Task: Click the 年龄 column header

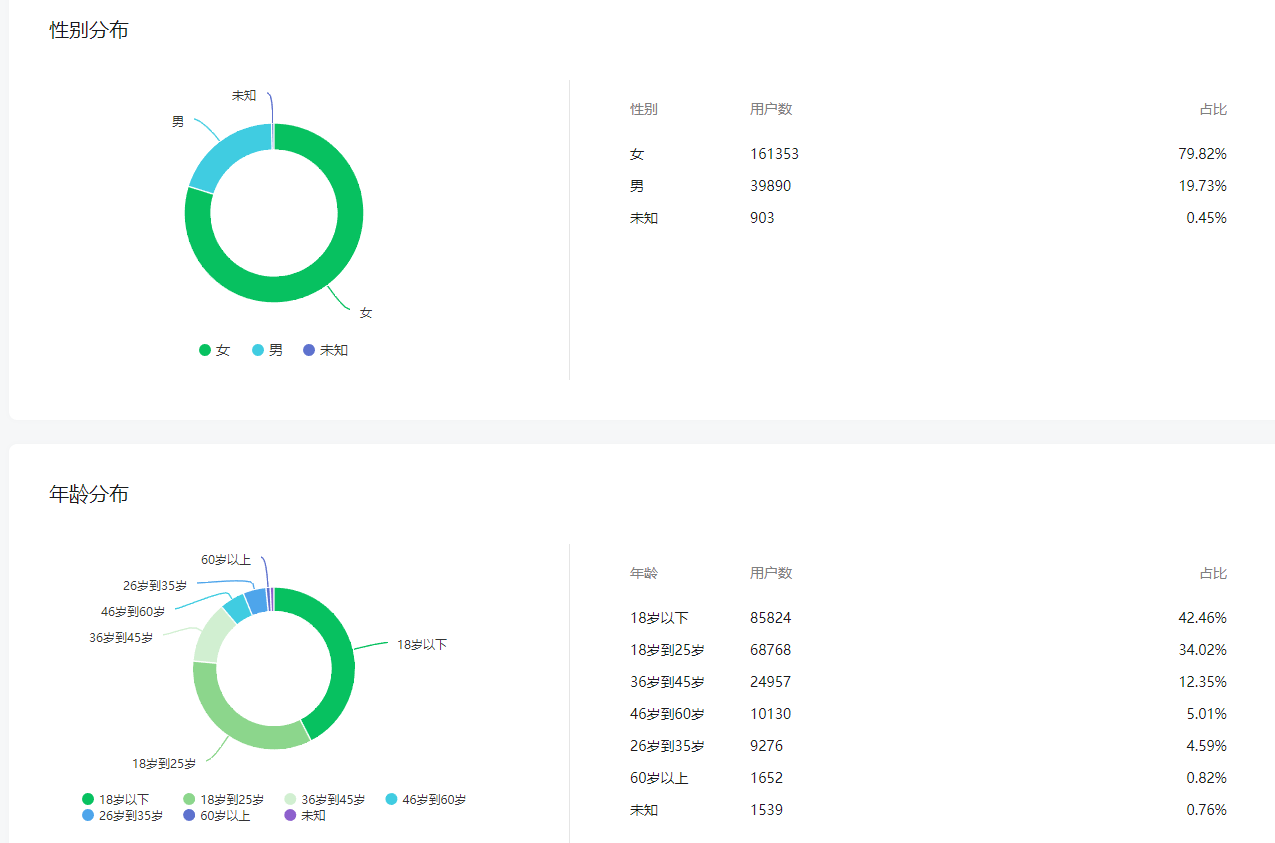Action: click(x=644, y=573)
